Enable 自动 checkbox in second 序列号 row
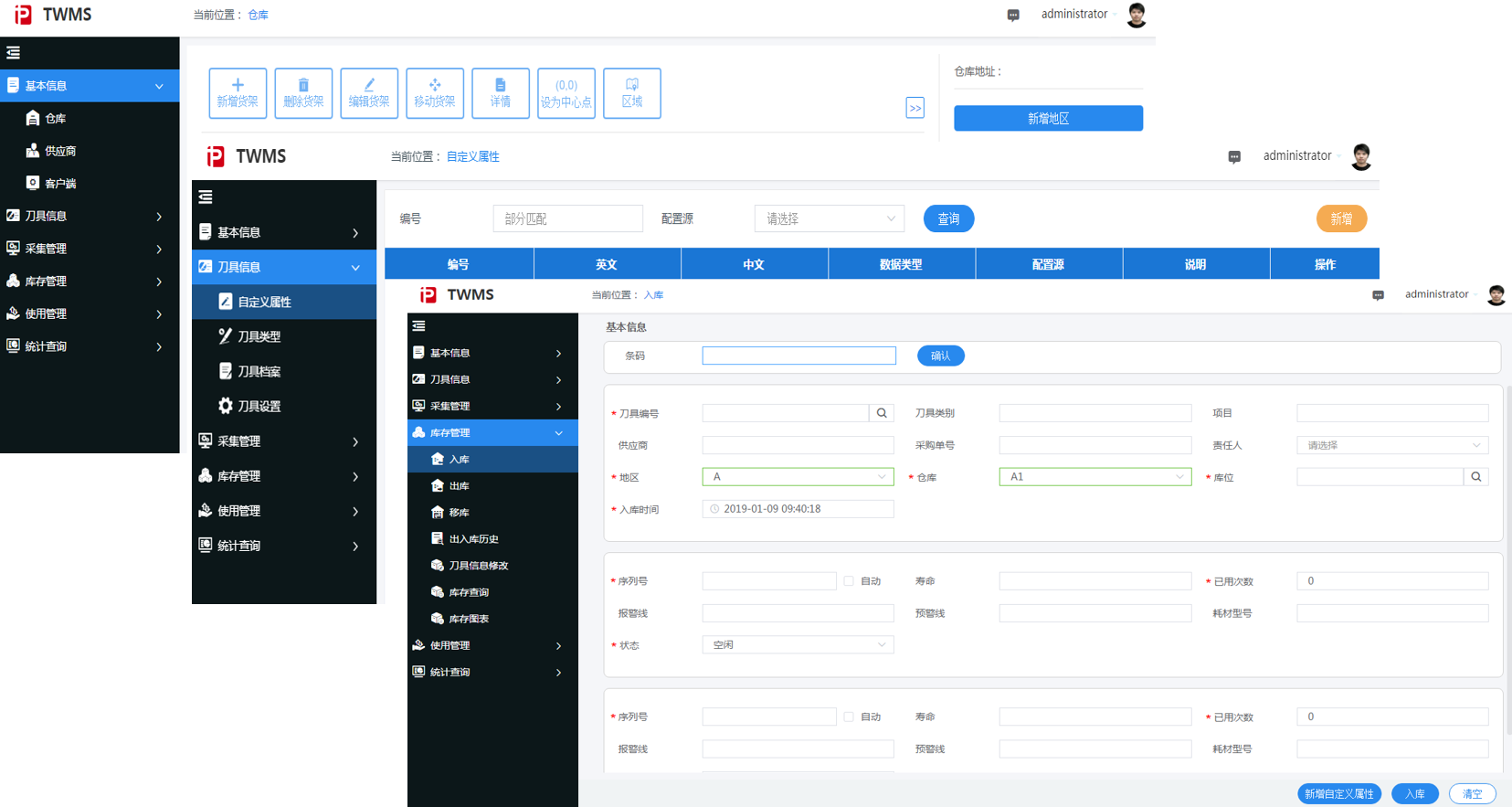Image resolution: width=1512 pixels, height=807 pixels. (849, 717)
